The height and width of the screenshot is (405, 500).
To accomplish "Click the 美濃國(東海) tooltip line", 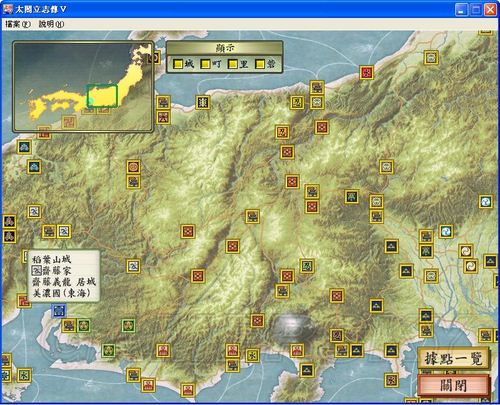I will 61,293.
